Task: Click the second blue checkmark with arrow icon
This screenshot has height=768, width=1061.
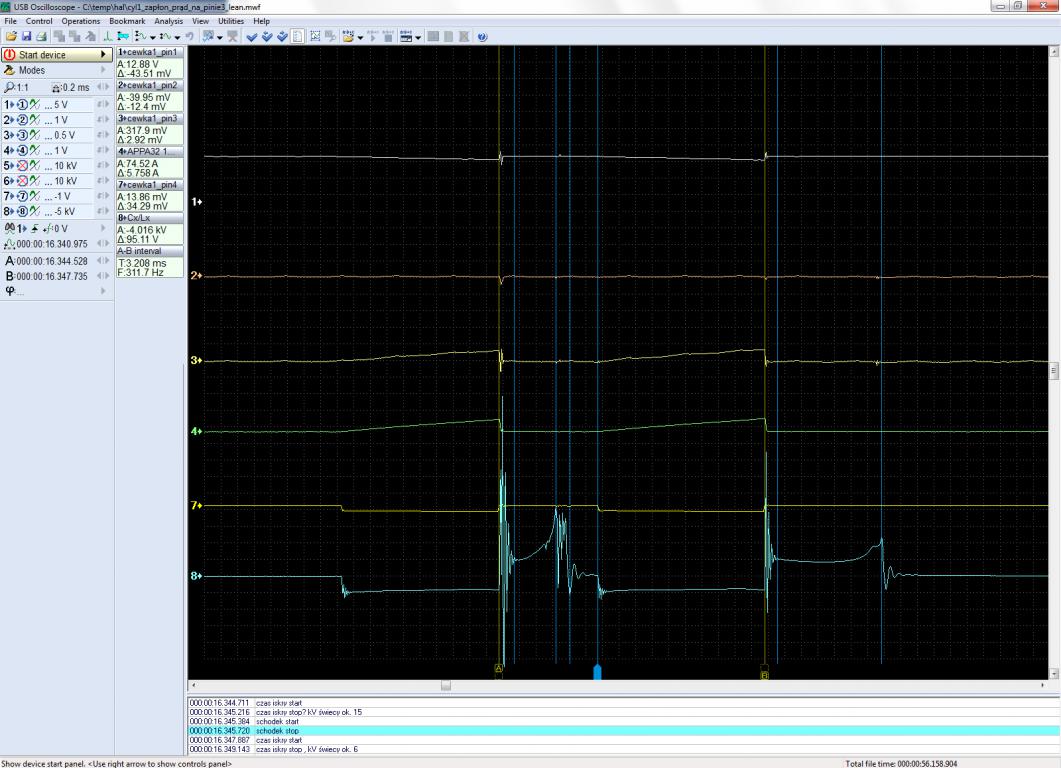Action: tap(267, 37)
